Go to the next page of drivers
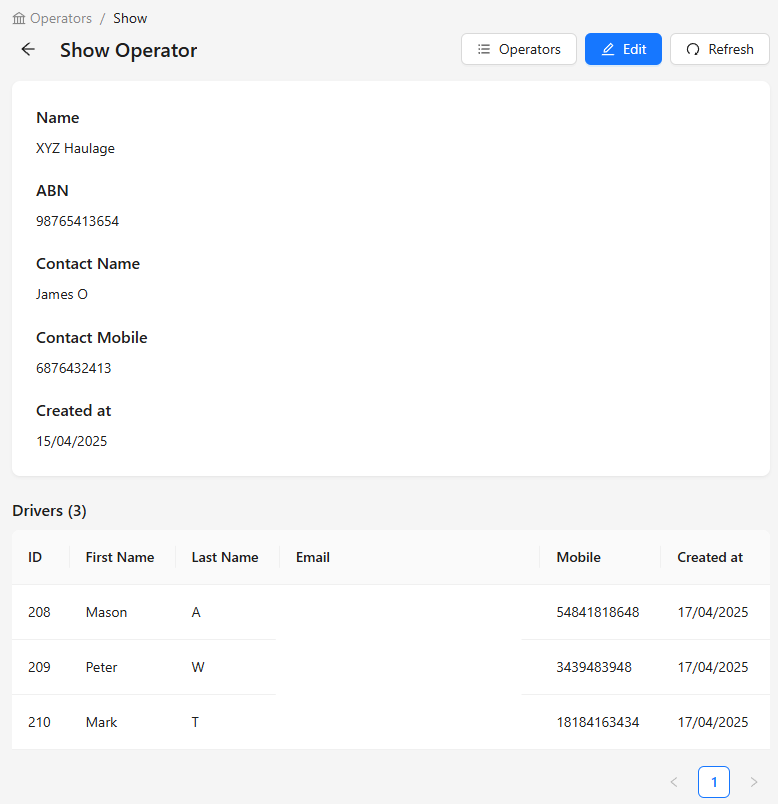Viewport: 778px width, 804px height. (753, 782)
